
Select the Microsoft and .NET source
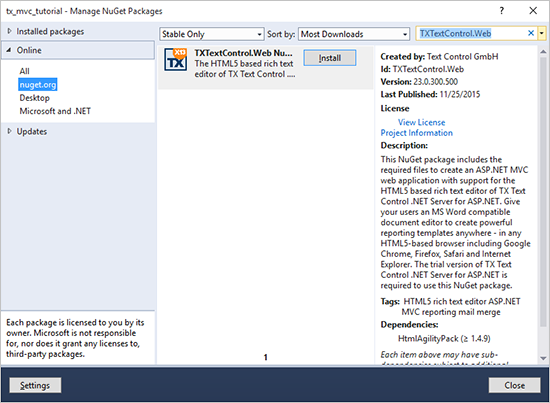(55, 111)
